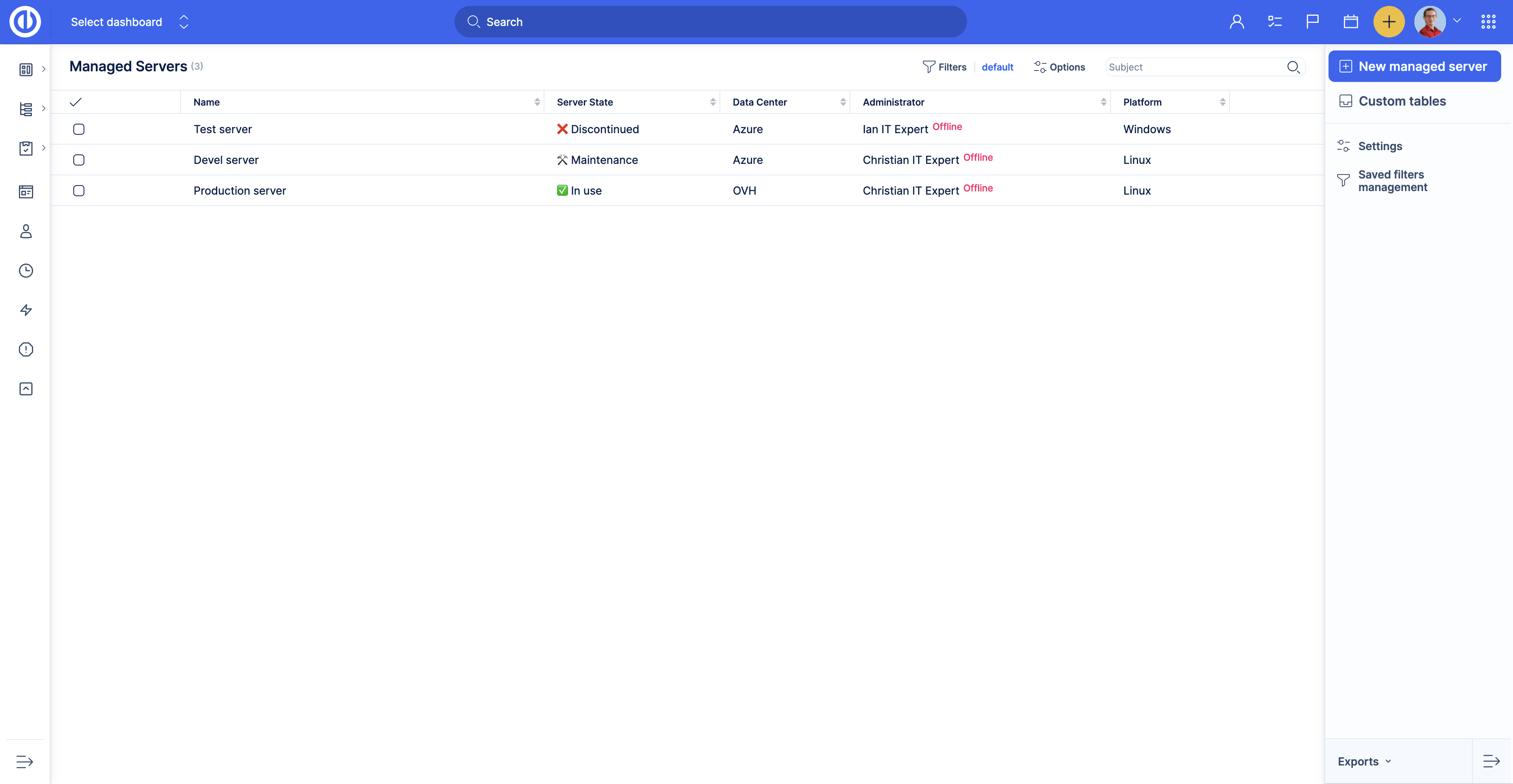Open Settings in right panel
This screenshot has width=1513, height=784.
coord(1380,146)
